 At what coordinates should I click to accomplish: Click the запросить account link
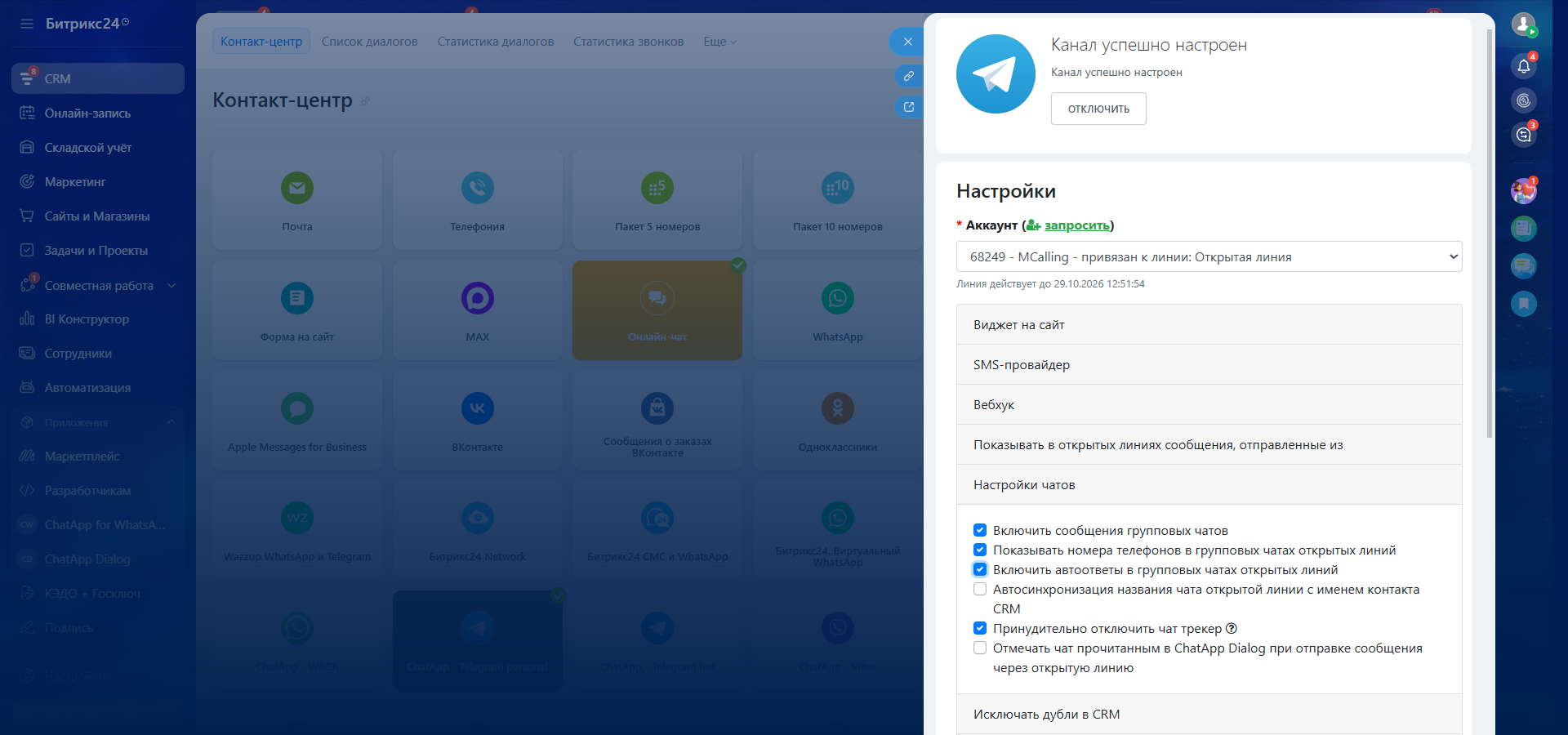[1076, 225]
